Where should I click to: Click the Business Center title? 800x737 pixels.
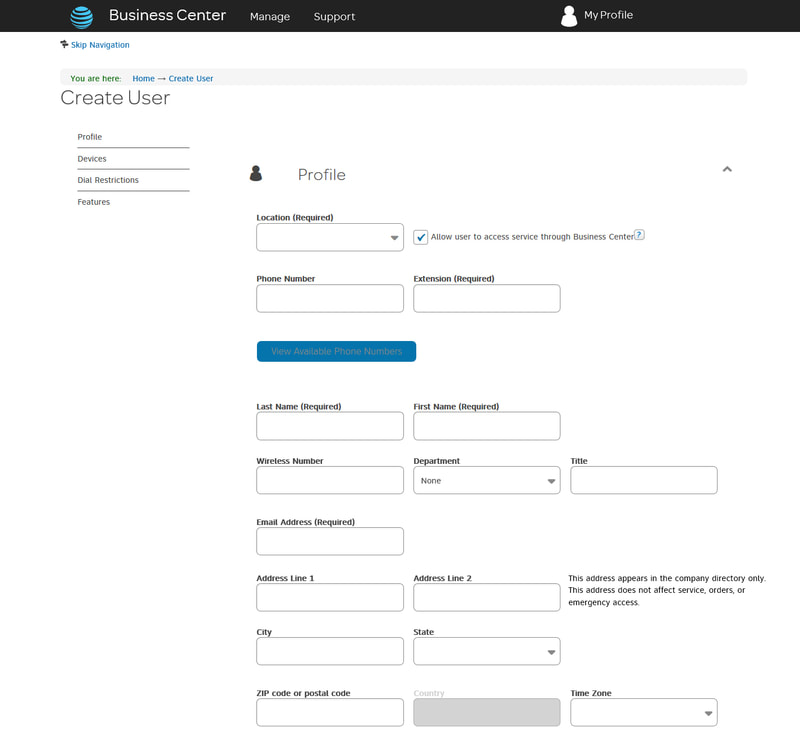167,15
